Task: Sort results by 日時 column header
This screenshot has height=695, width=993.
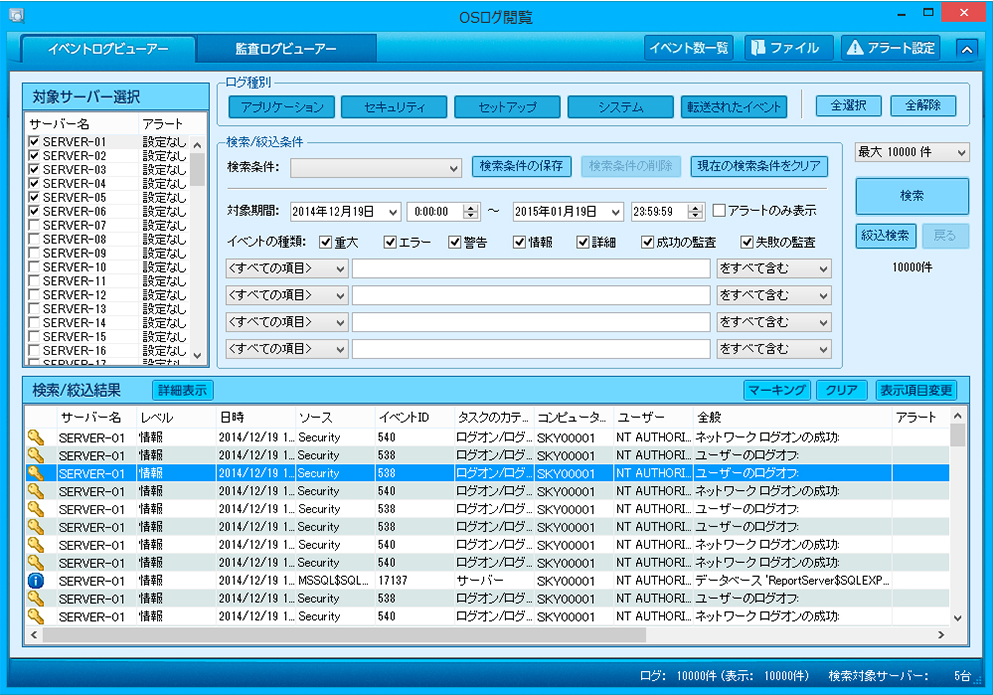Action: [x=256, y=417]
